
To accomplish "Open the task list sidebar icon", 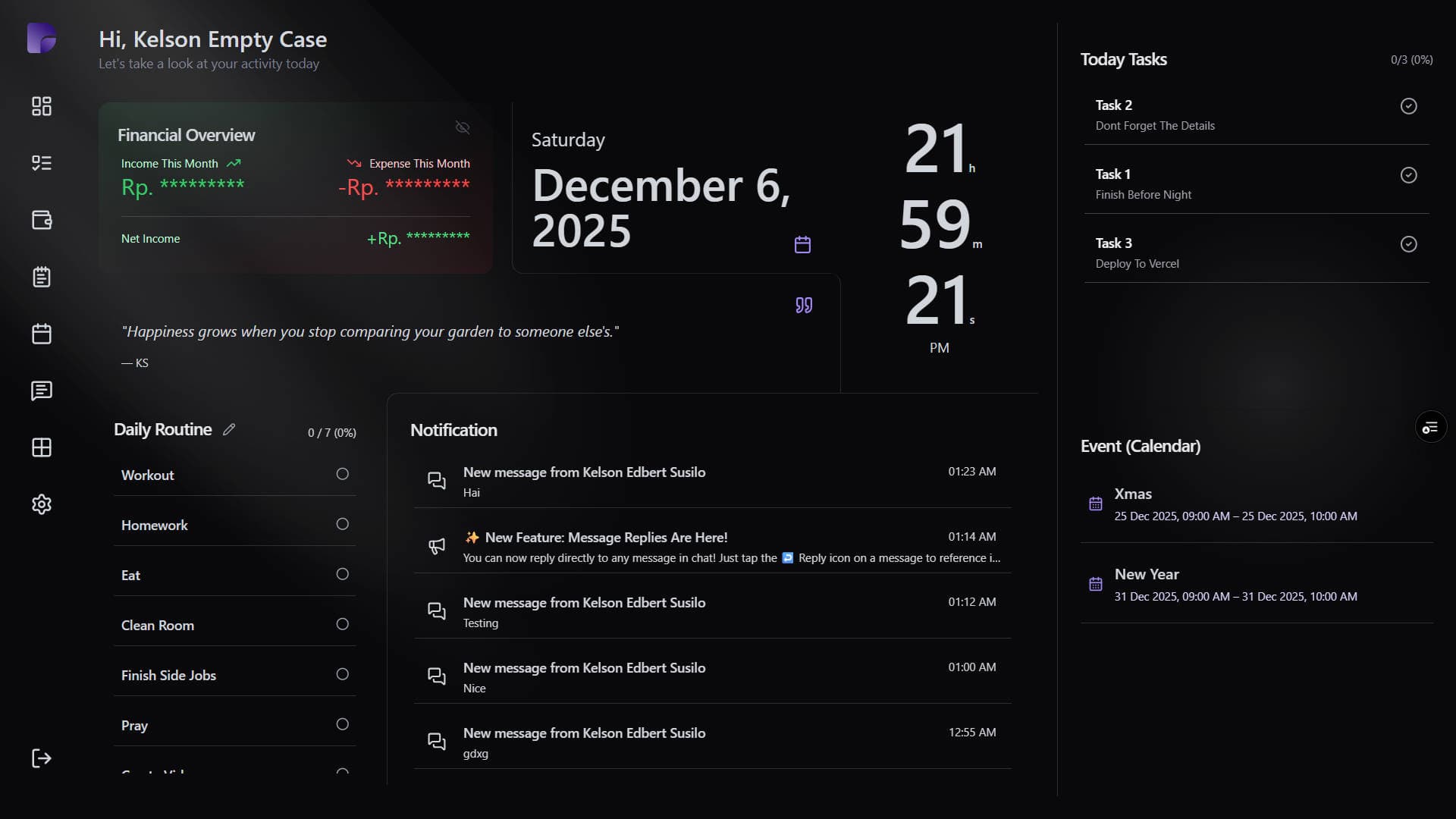I will pyautogui.click(x=42, y=163).
